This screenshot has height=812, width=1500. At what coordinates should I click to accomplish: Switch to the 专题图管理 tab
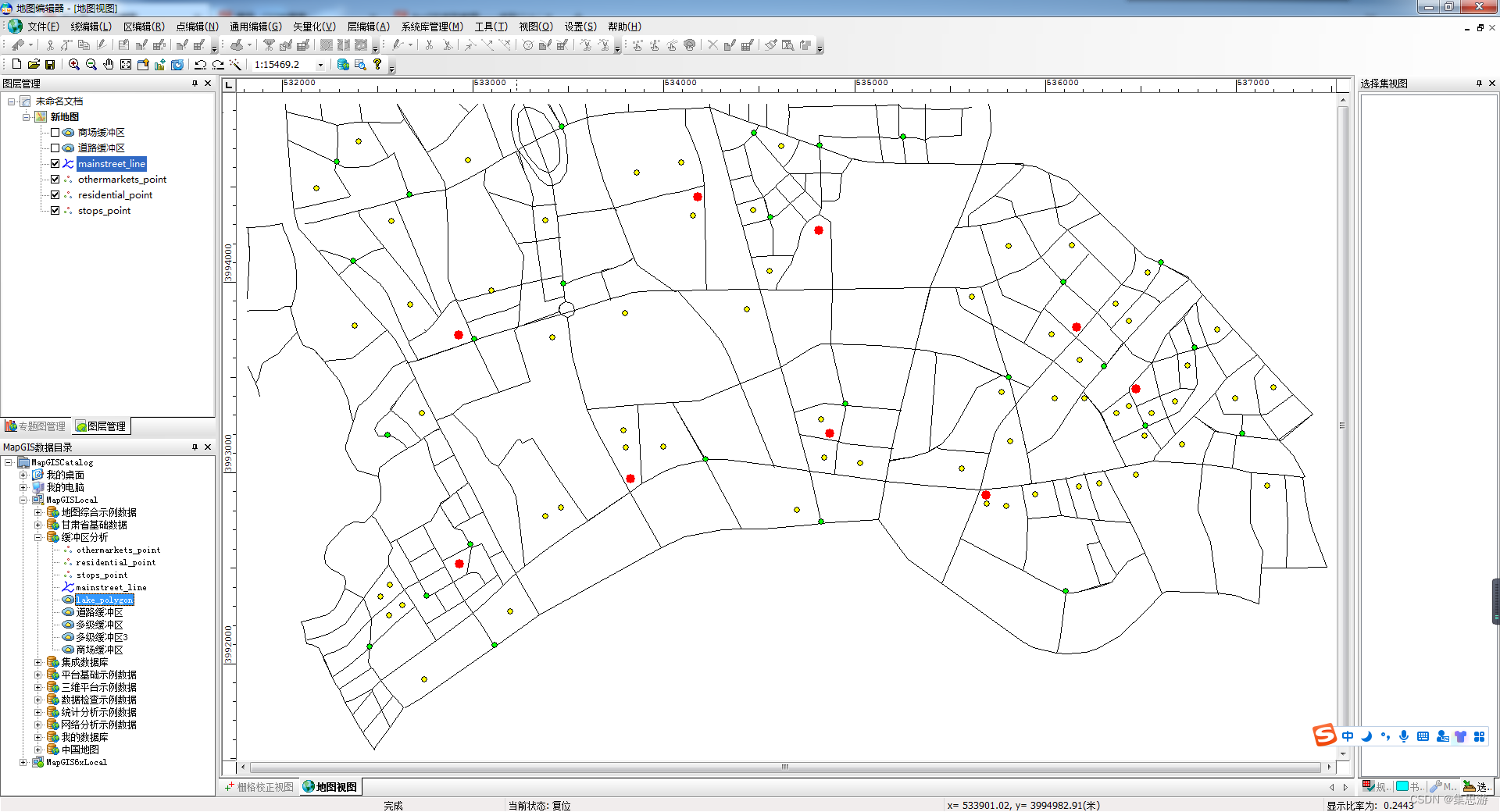tap(35, 426)
